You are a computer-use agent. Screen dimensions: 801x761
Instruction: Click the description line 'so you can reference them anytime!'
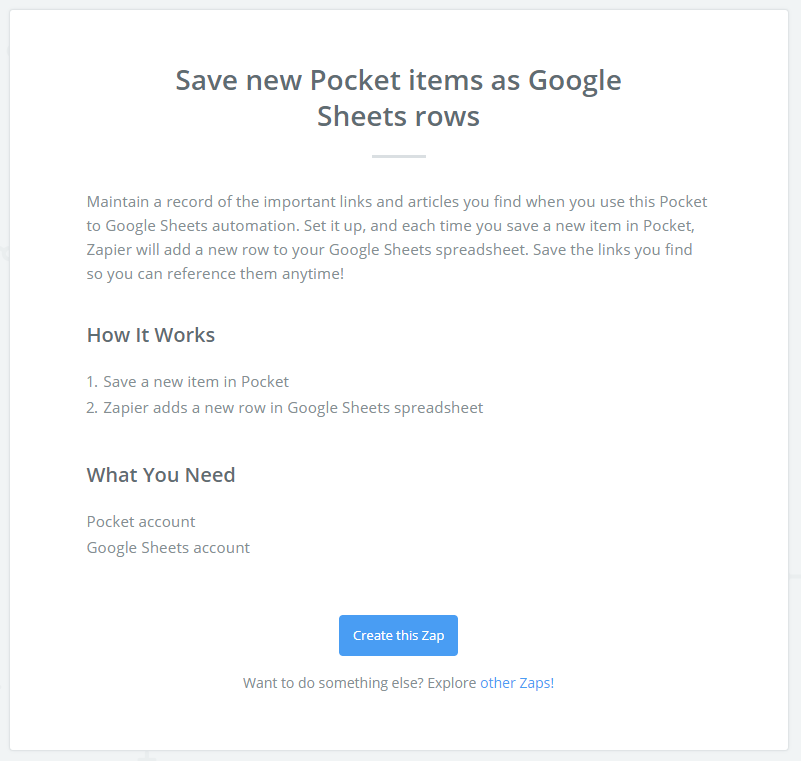pos(215,274)
